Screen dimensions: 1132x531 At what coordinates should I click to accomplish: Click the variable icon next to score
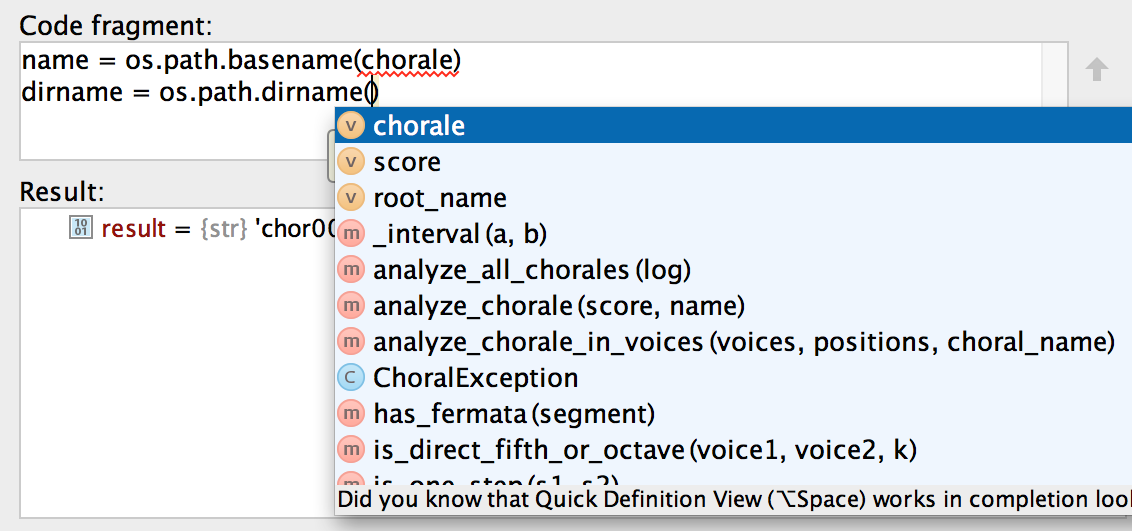point(350,162)
